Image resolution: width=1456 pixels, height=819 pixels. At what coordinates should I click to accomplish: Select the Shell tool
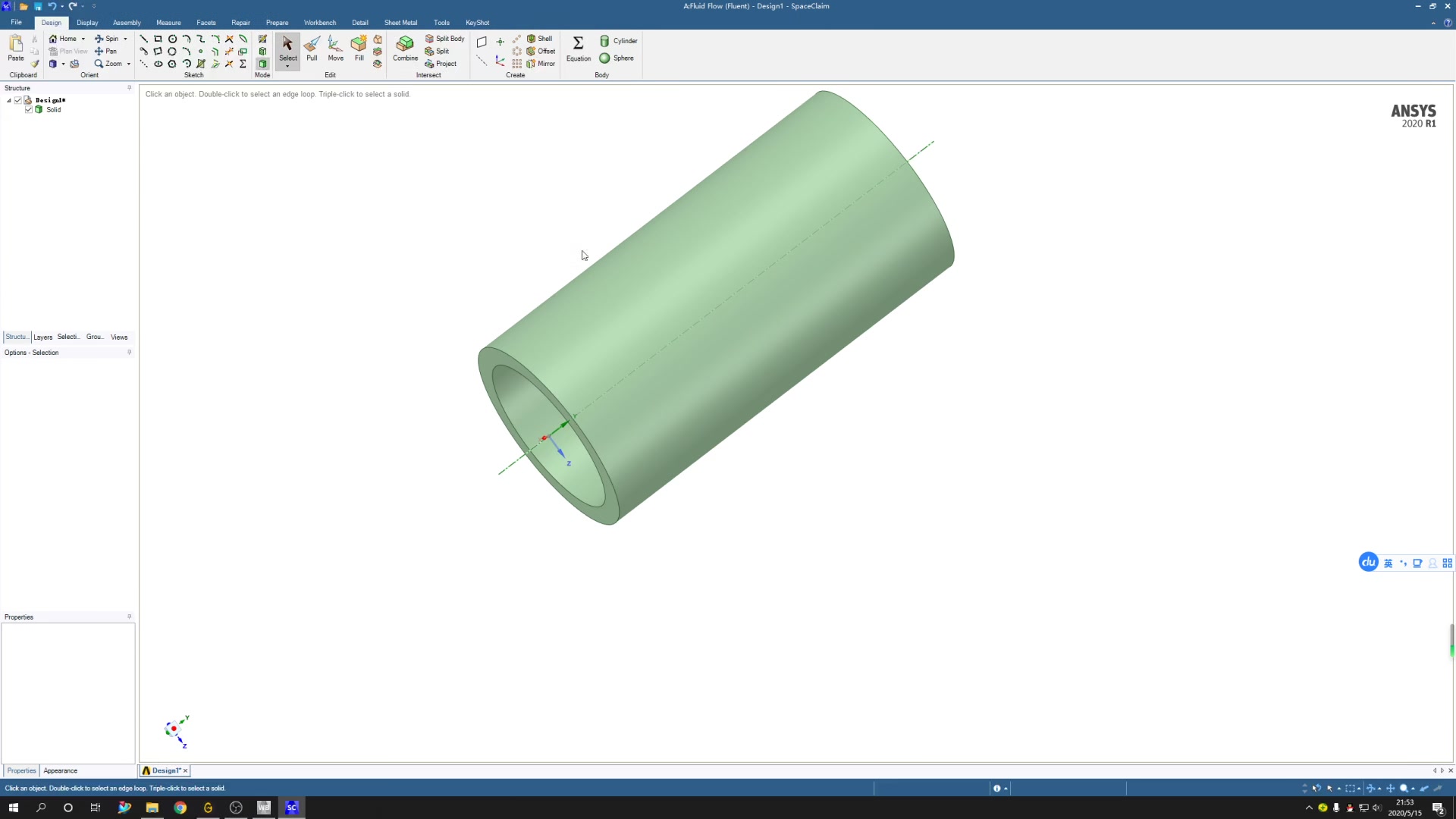tap(540, 39)
